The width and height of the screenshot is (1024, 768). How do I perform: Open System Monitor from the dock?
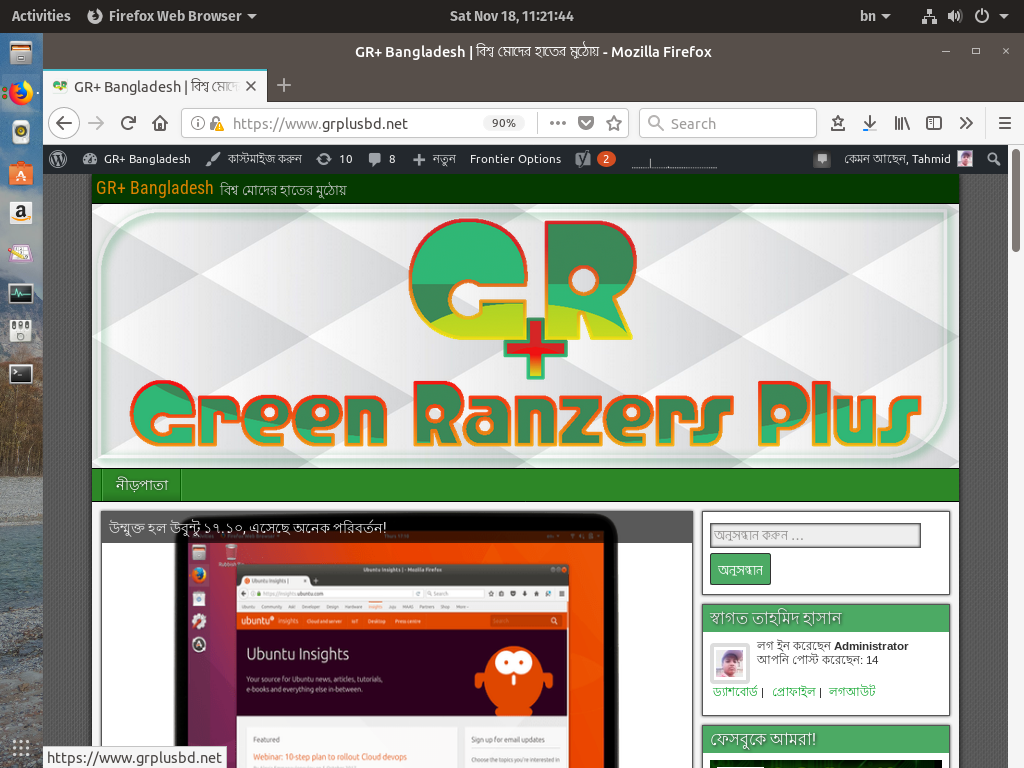click(x=21, y=293)
